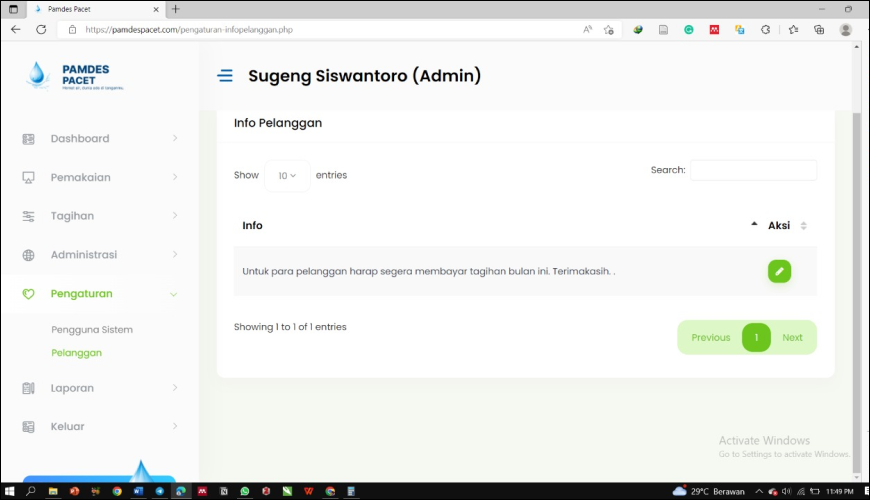Viewport: 870px width, 500px height.
Task: Click the green pencil edit icon
Action: [x=779, y=271]
